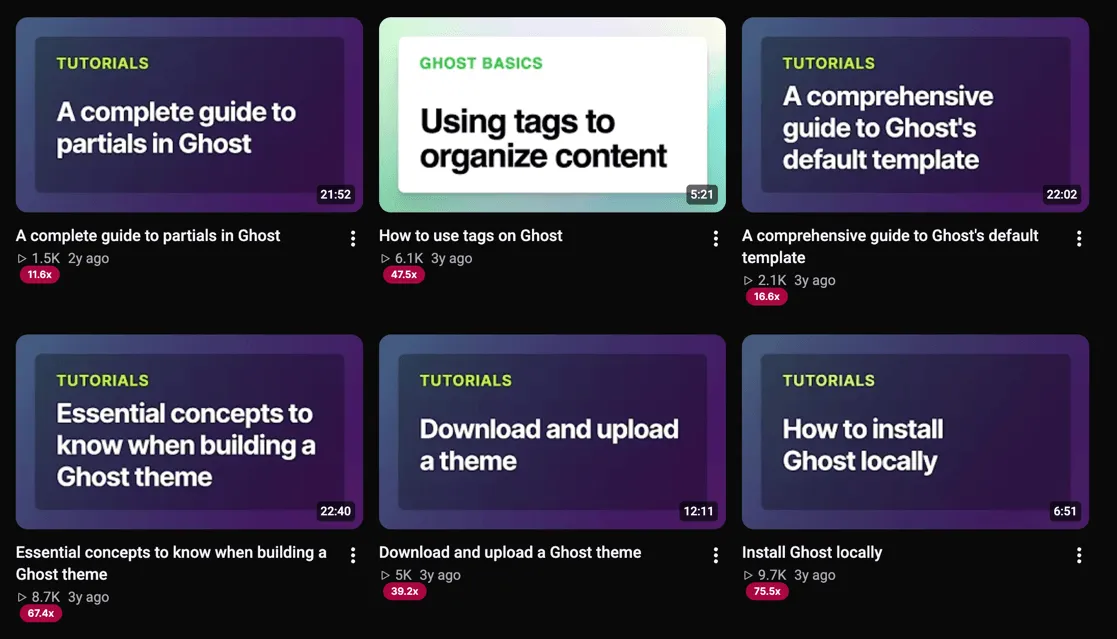Click the '5K 3y ago' view count
1117x639 pixels.
point(420,575)
